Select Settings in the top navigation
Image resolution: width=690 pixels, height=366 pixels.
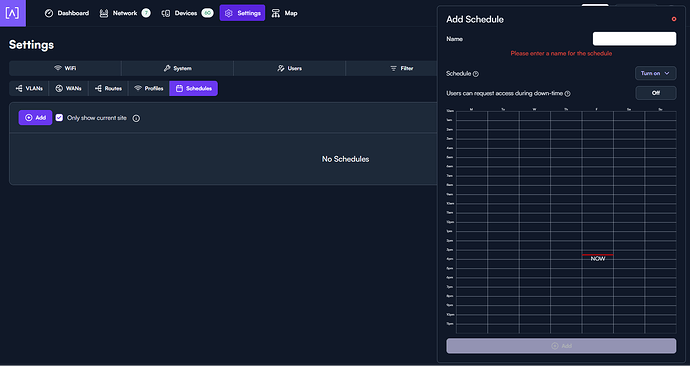pos(242,13)
